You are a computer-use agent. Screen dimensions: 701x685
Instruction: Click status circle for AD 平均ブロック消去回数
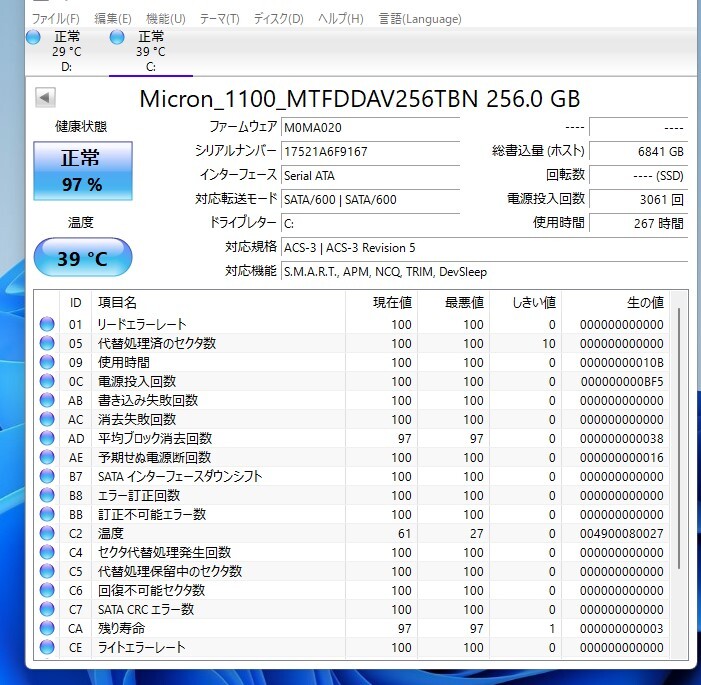tap(47, 438)
